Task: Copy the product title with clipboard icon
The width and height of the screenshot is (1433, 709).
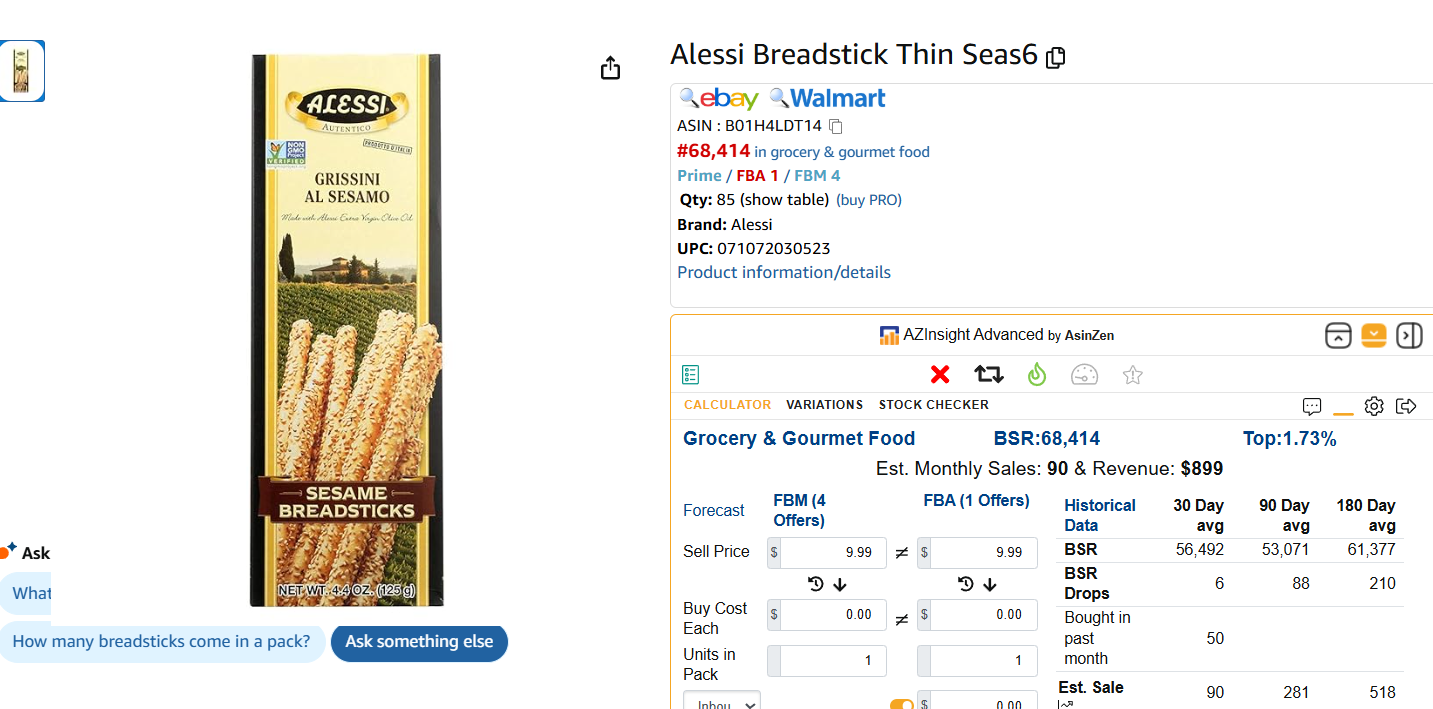Action: (x=1055, y=58)
